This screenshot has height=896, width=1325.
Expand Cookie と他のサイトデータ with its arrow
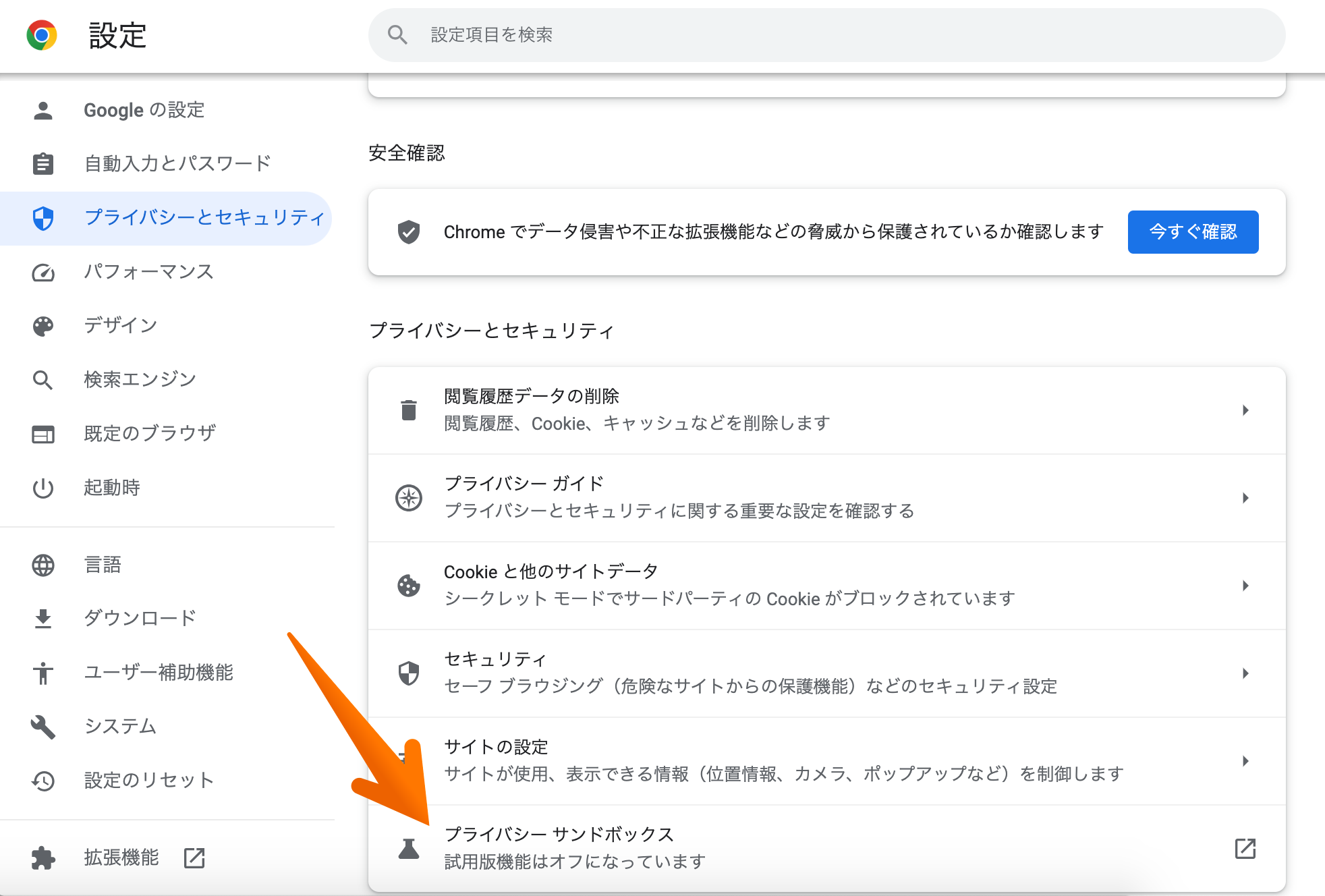pyautogui.click(x=1245, y=586)
